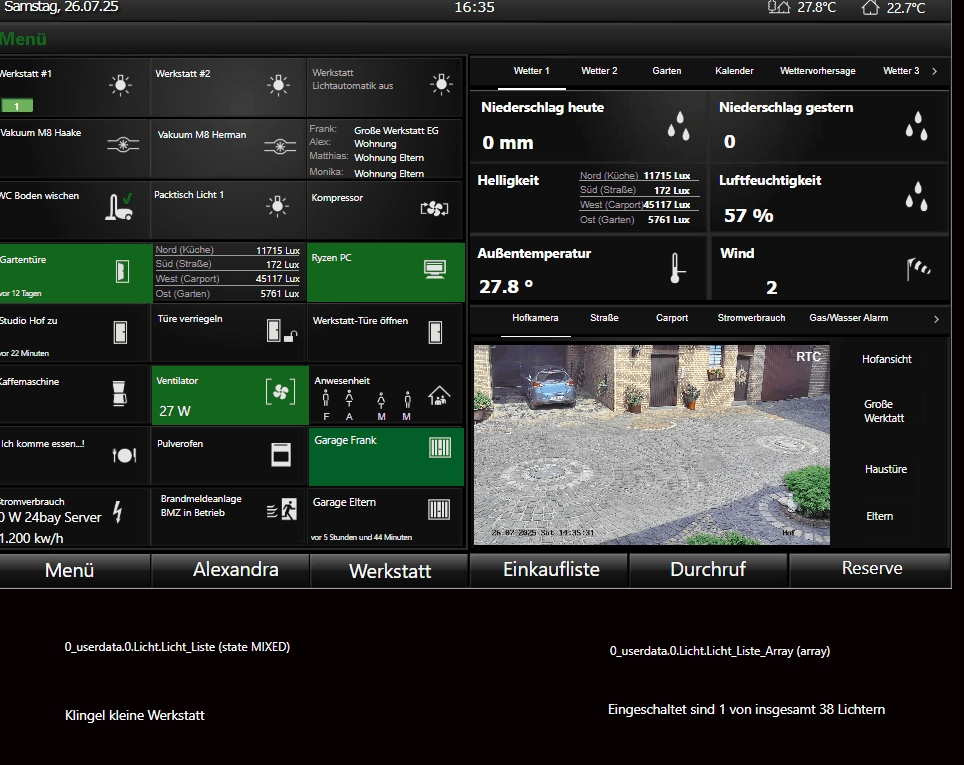
Task: Open the Gas/Wasser Alarm tab
Action: (848, 318)
